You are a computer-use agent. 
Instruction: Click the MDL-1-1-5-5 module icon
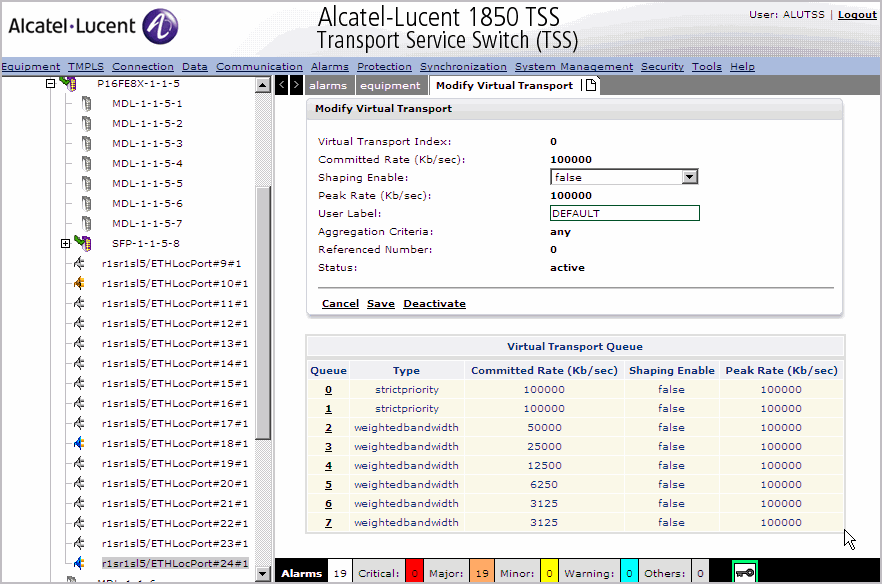pyautogui.click(x=86, y=183)
